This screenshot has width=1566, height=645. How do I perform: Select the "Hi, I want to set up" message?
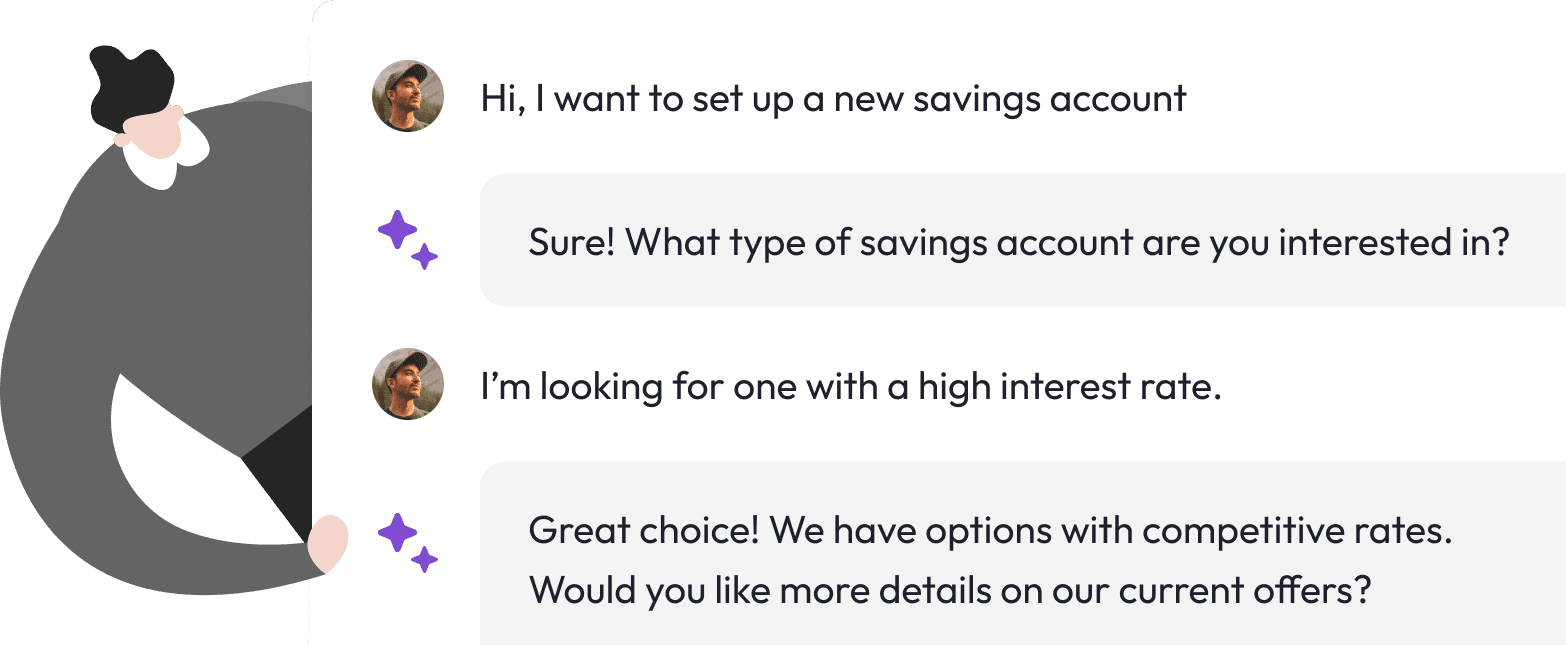click(x=833, y=98)
